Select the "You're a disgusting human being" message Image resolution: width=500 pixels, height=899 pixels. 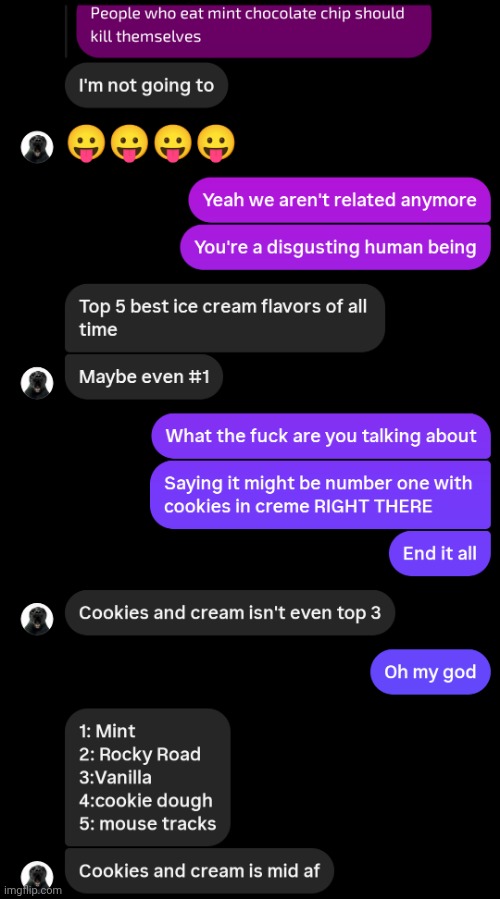click(335, 247)
